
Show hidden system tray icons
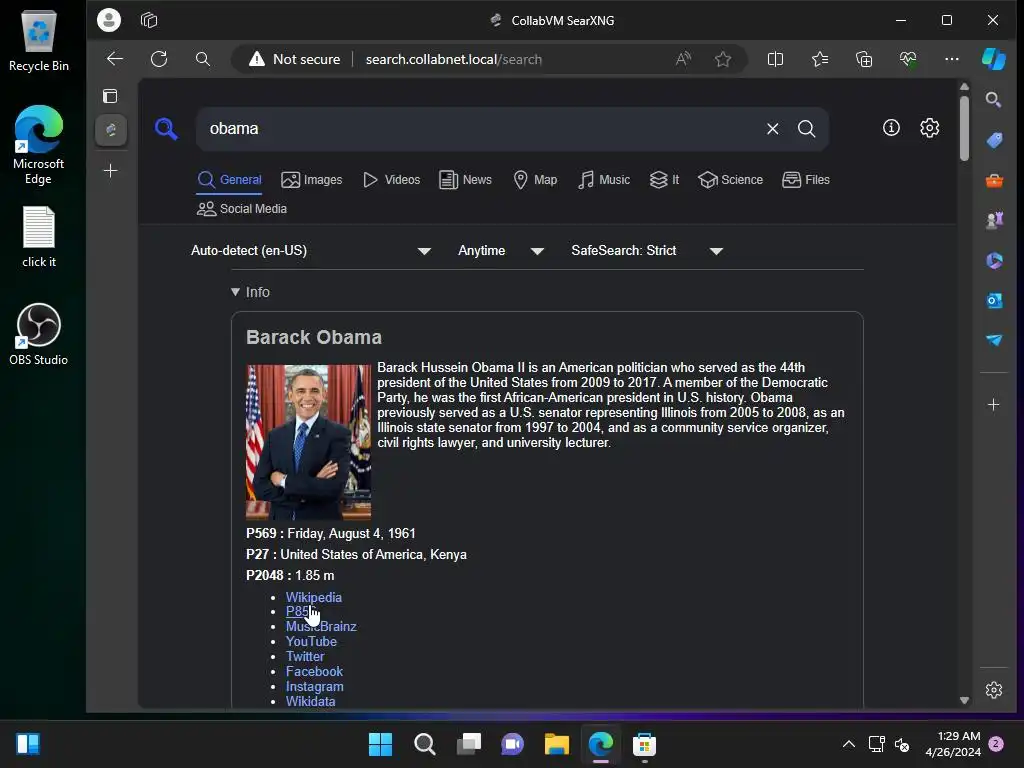pos(848,744)
